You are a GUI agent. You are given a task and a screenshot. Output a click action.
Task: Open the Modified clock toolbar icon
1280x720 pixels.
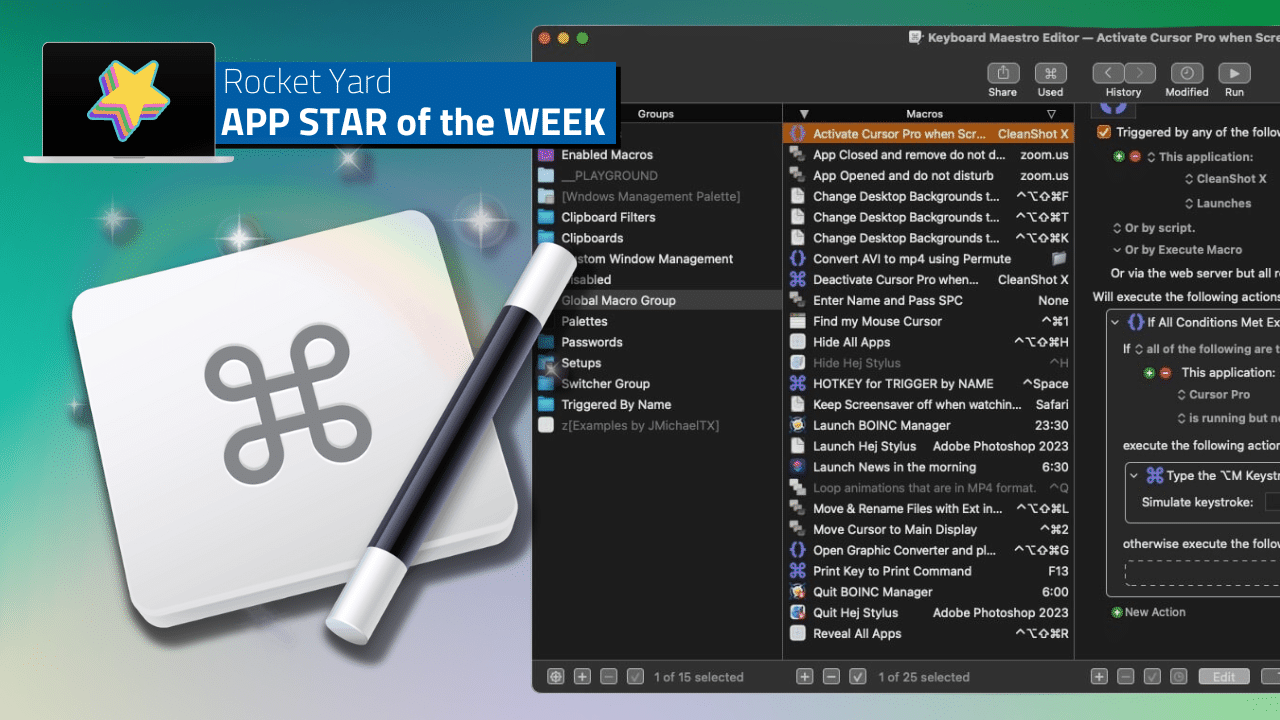(x=1187, y=74)
